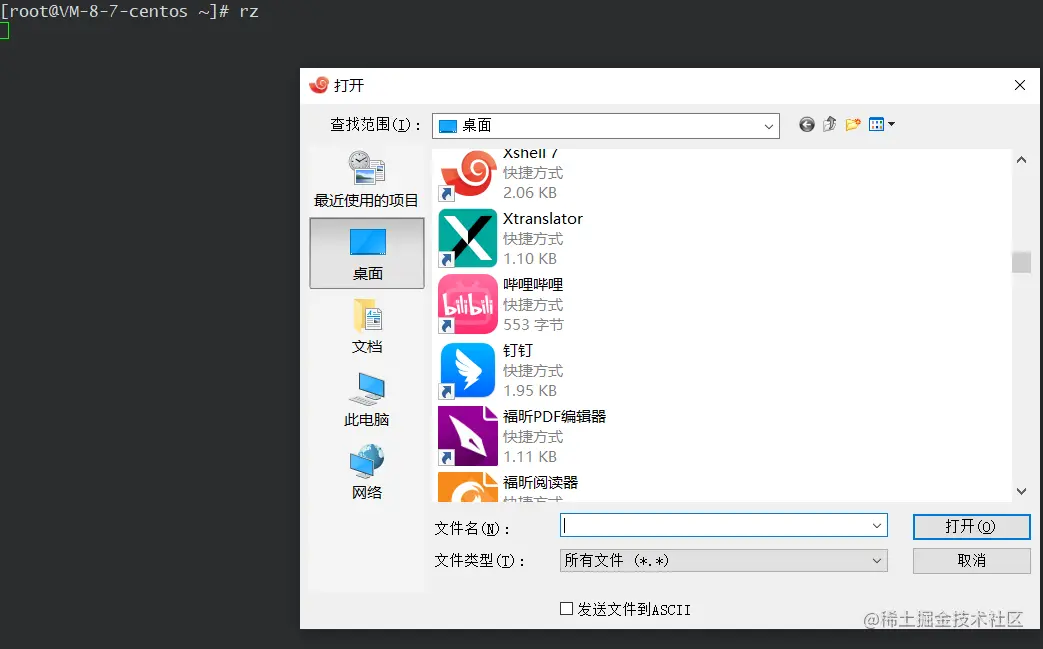Click the 1.11 KB size text
This screenshot has height=649, width=1043.
(530, 456)
